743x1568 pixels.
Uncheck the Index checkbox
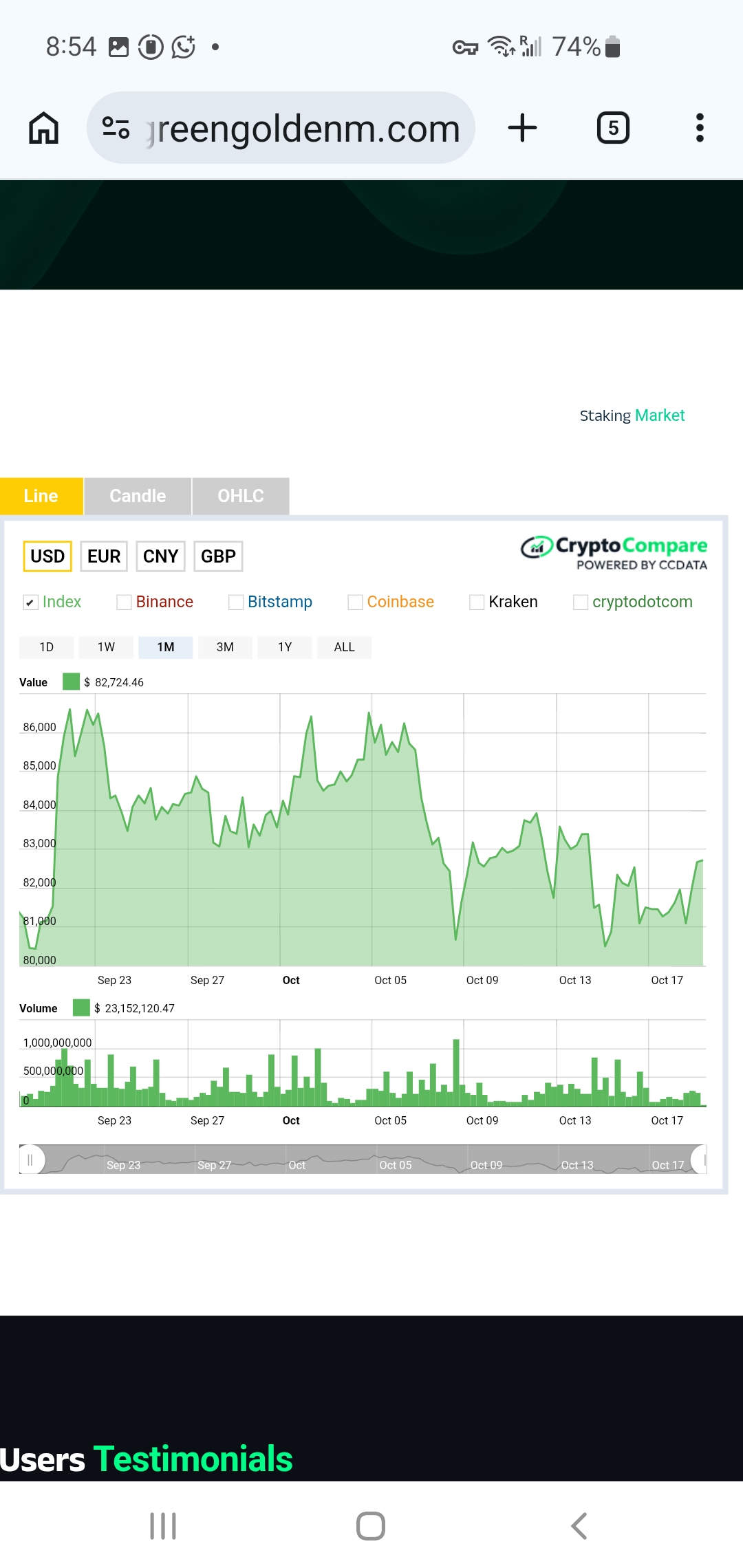(x=30, y=602)
